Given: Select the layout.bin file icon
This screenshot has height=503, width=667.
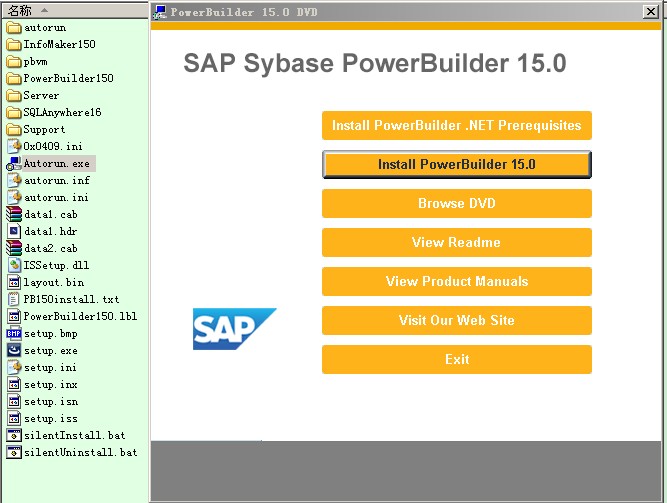Looking at the screenshot, I should pyautogui.click(x=14, y=283).
